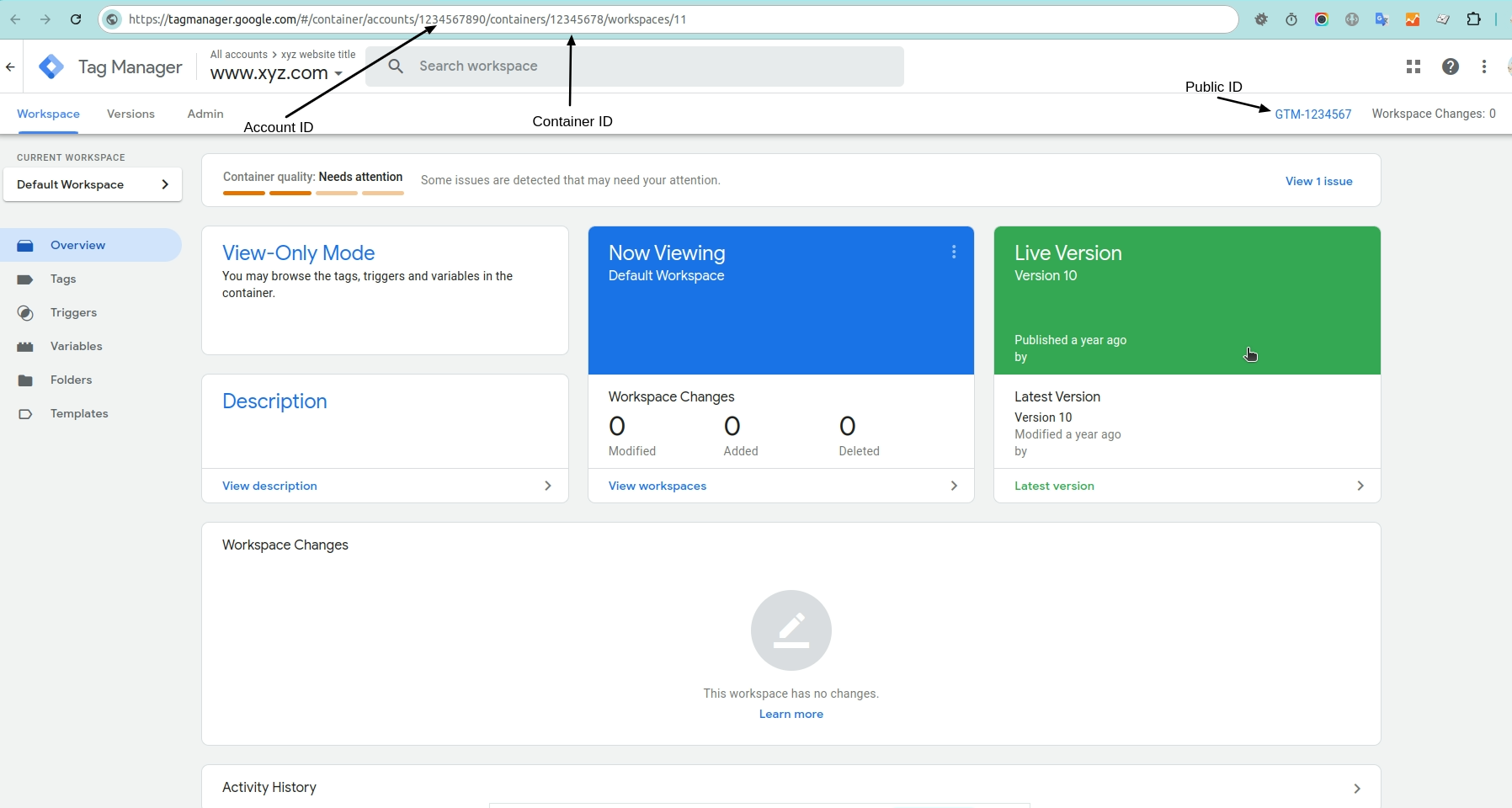Click the browser reload icon
The image size is (1512, 808).
[x=76, y=19]
